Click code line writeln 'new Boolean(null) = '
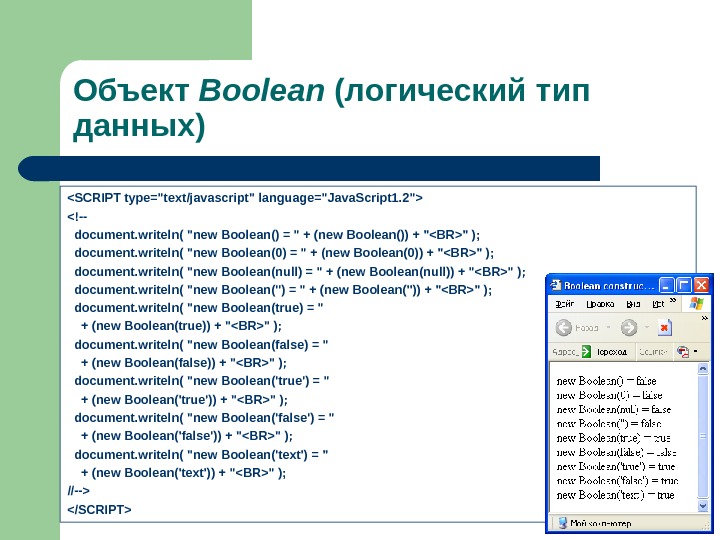Screen dimensions: 720x540 (x=300, y=272)
